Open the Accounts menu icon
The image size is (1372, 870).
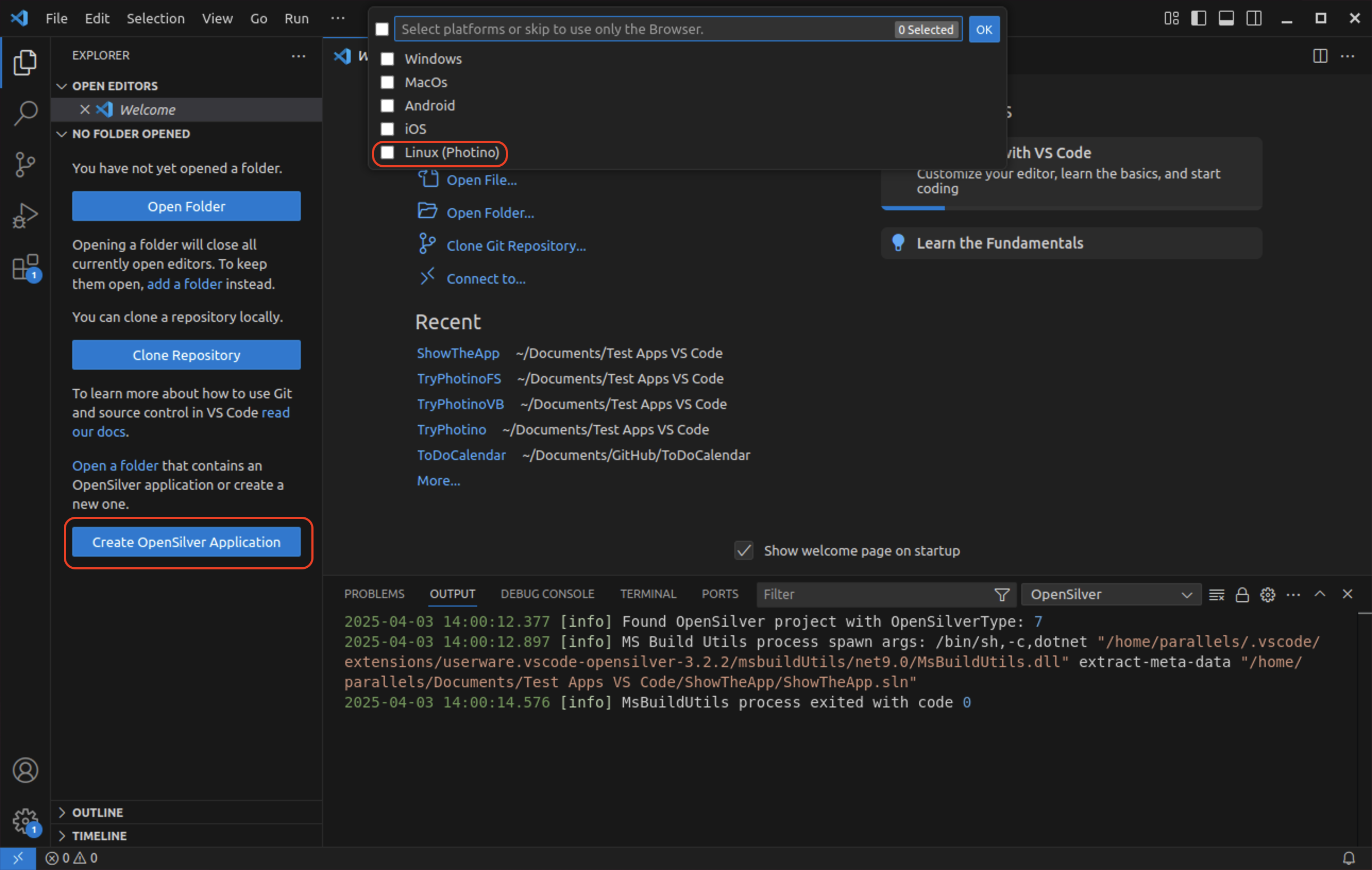point(25,770)
